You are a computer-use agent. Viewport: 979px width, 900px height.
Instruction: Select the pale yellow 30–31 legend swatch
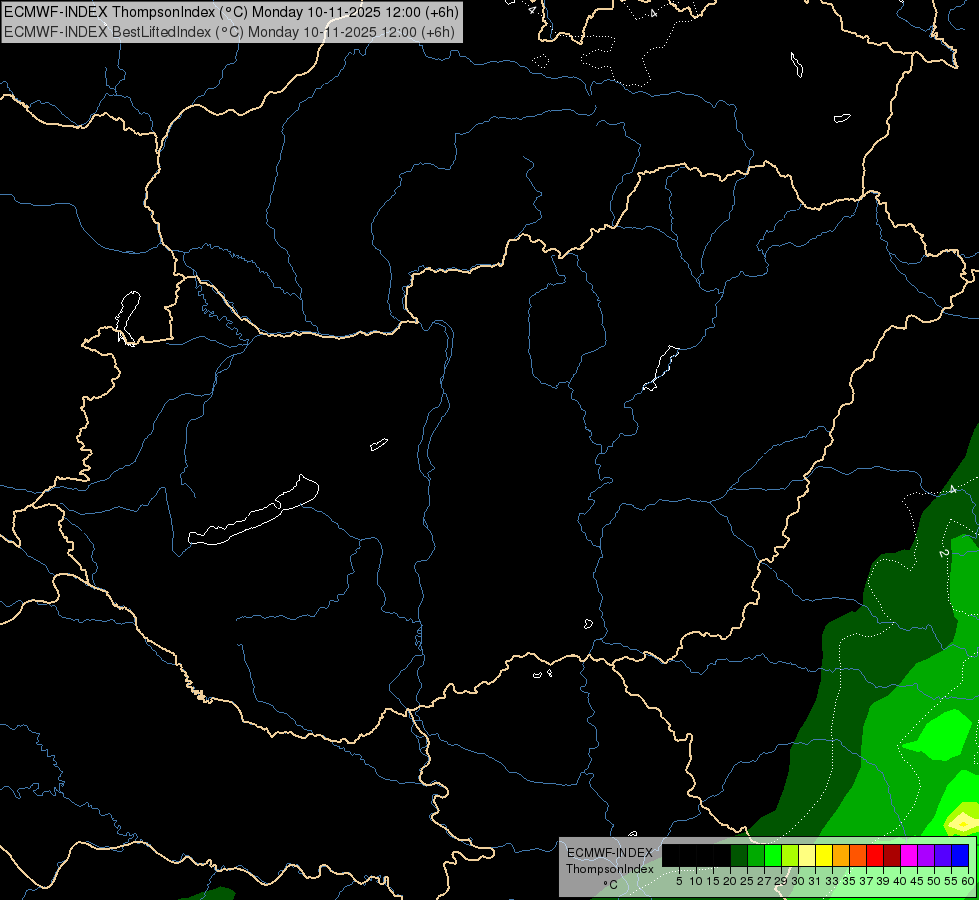coord(807,855)
